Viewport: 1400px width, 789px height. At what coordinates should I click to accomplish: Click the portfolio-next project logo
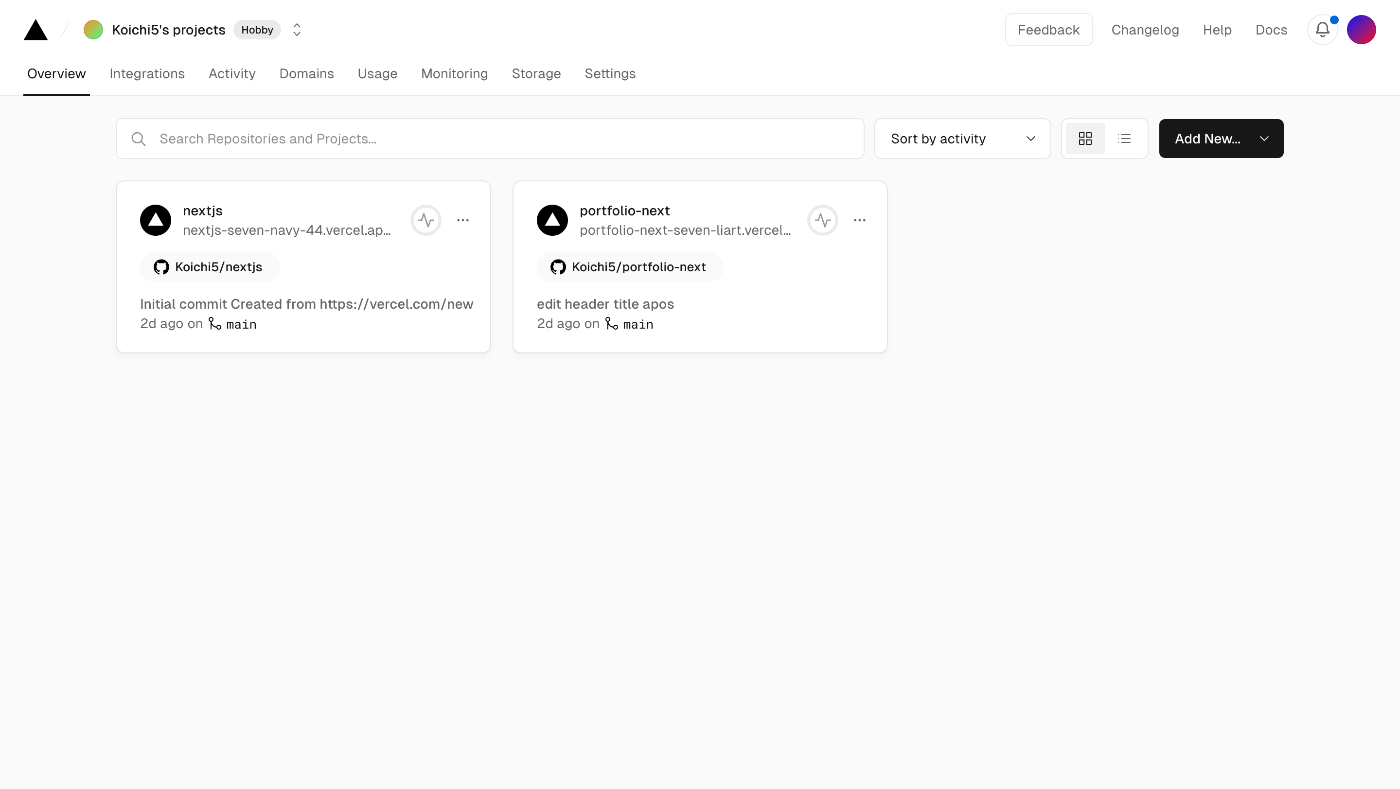click(552, 220)
